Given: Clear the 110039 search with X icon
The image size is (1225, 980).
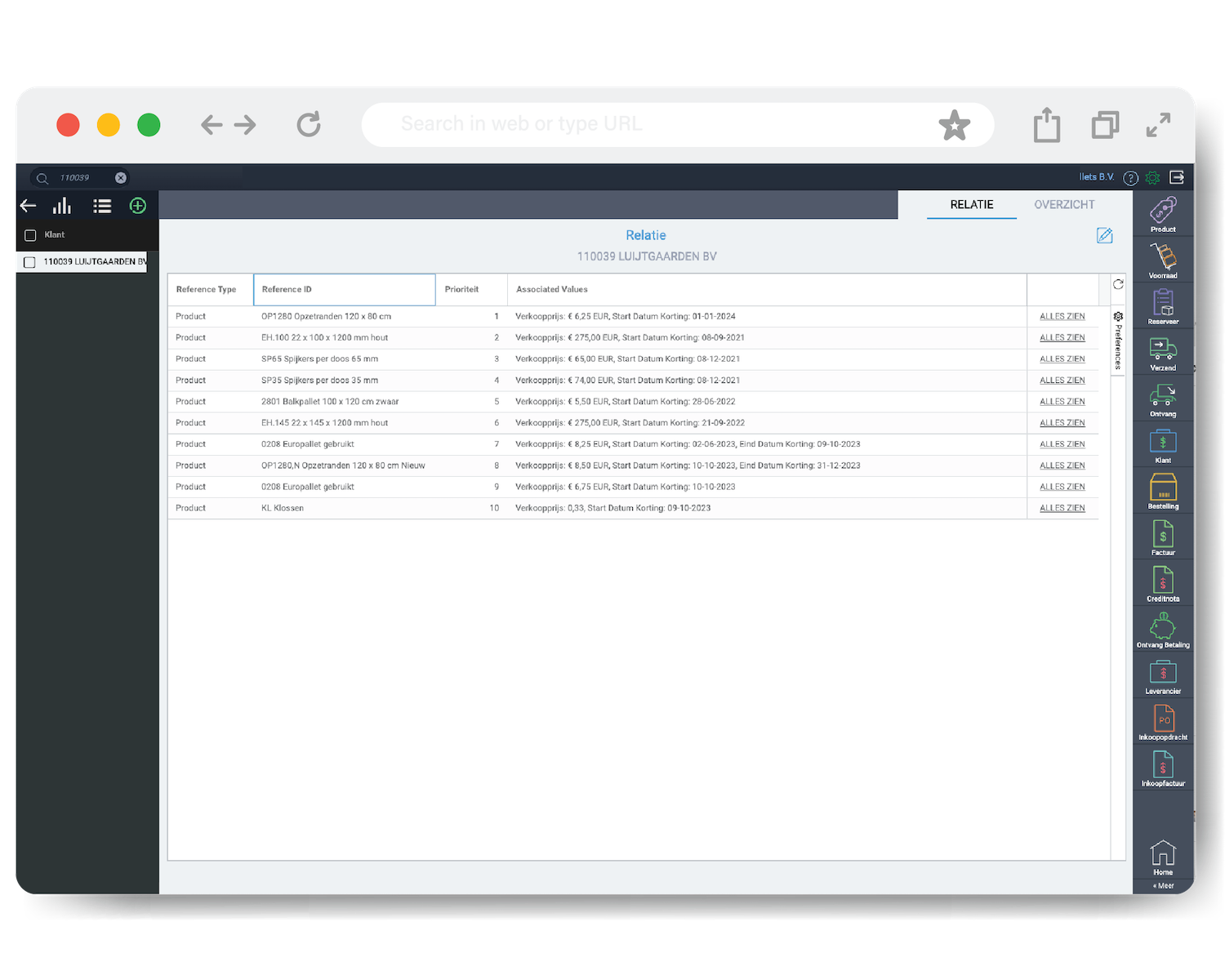Looking at the screenshot, I should click(121, 178).
